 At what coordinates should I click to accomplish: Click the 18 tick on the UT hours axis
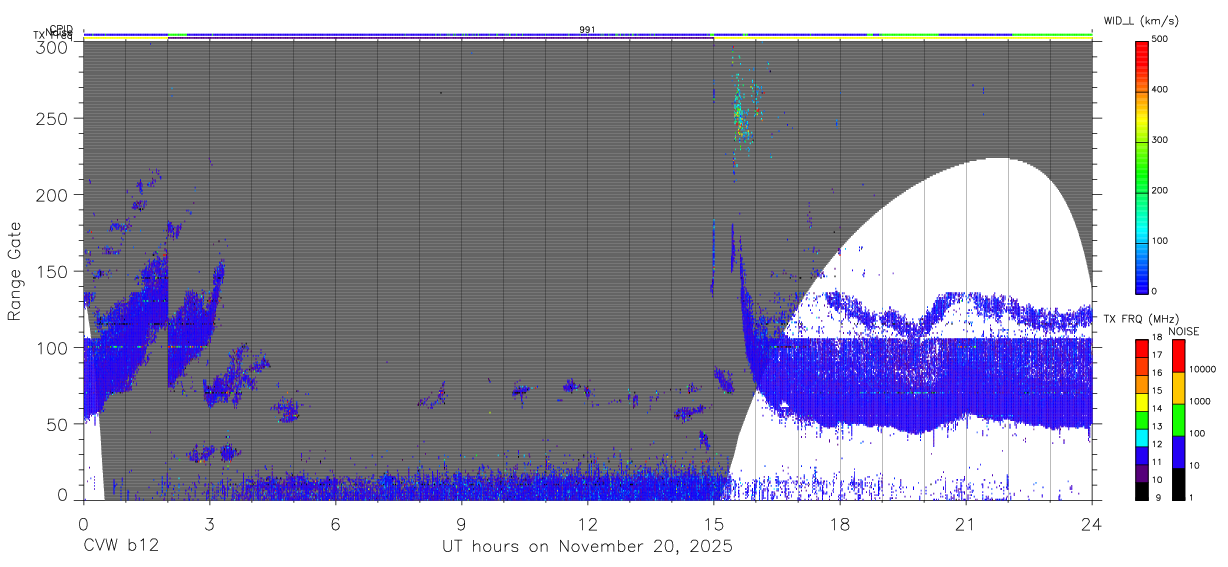(x=839, y=524)
